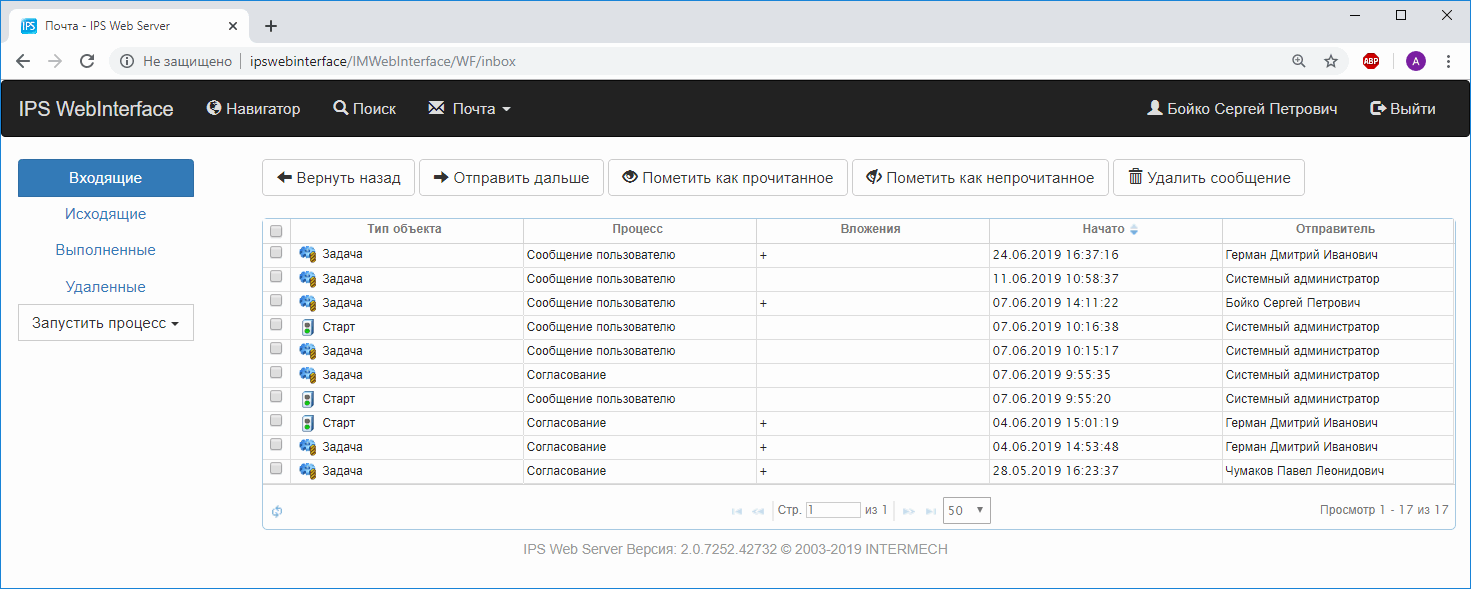Click the browser reload page icon
1471x589 pixels.
tap(87, 61)
